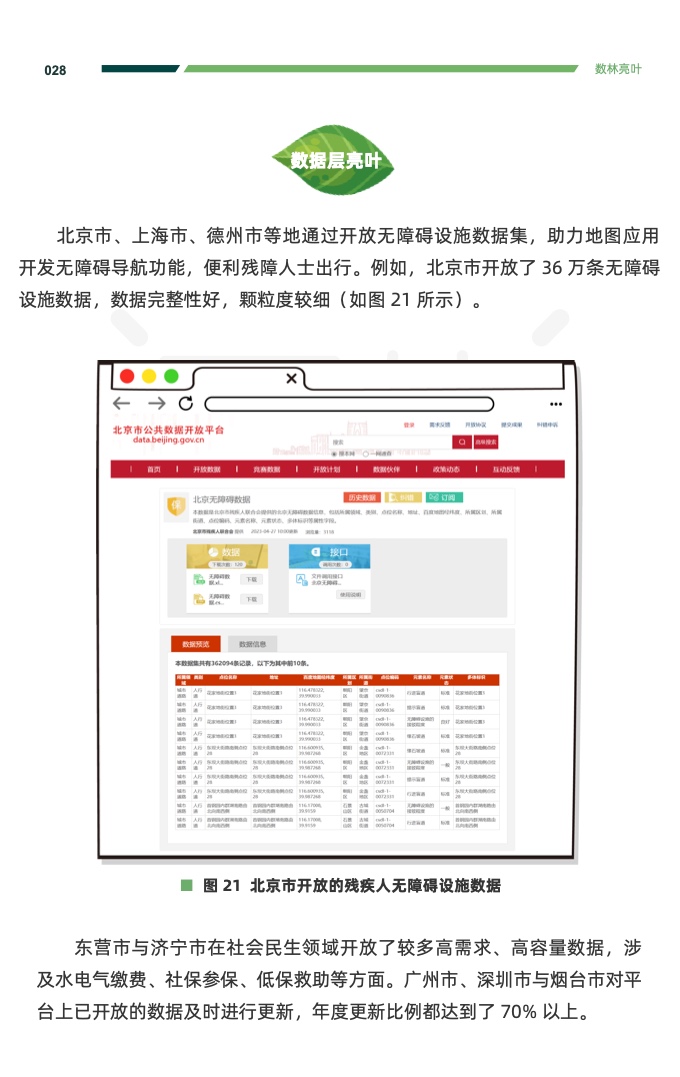Click the 点位名称 column header
This screenshot has height=1077, width=680.
(227, 678)
